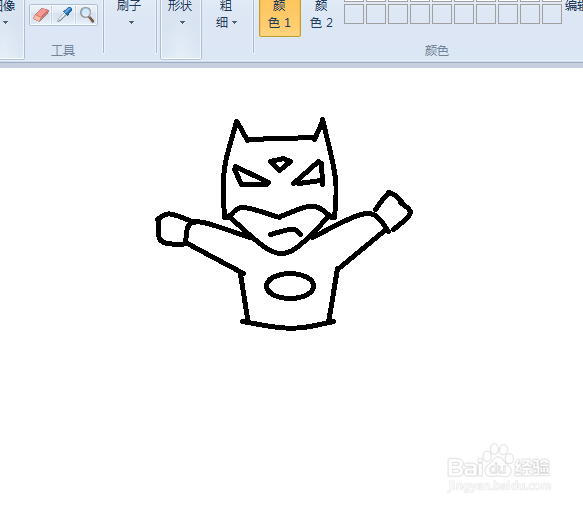583x506 pixels.
Task: Select the Color picker eyedropper tool
Action: (64, 15)
